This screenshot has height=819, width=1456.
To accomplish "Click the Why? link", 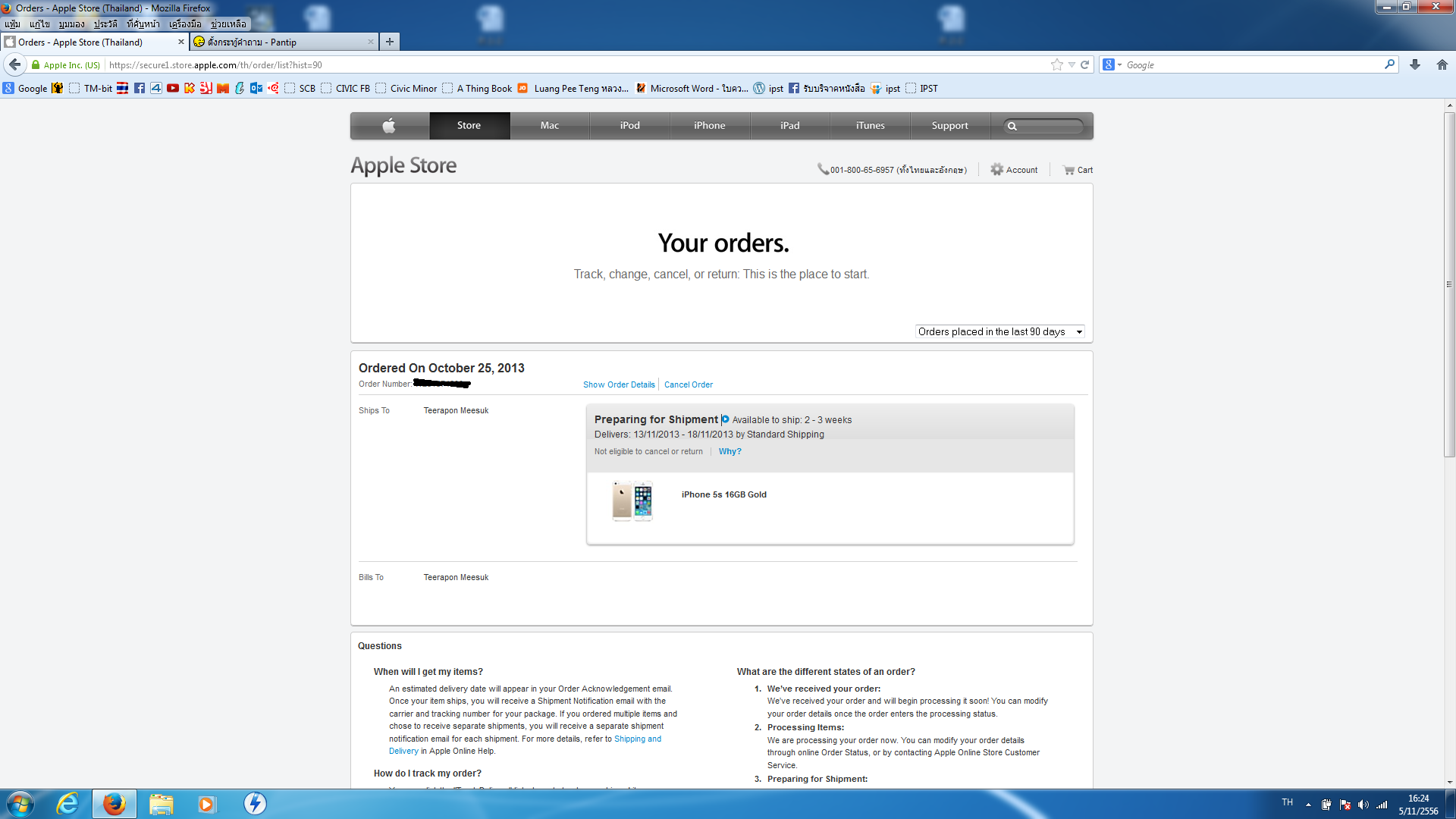I will 730,451.
